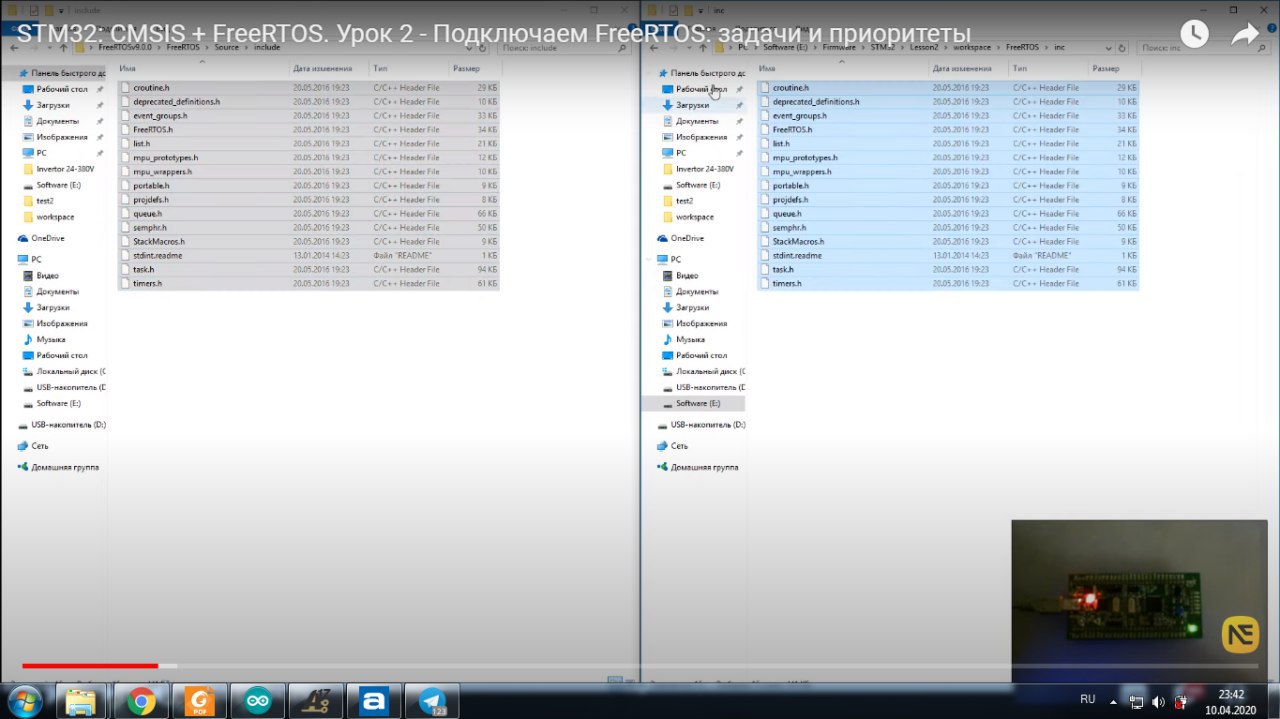This screenshot has height=719, width=1280.
Task: Click the Поиск: inc search field
Action: pyautogui.click(x=1205, y=47)
